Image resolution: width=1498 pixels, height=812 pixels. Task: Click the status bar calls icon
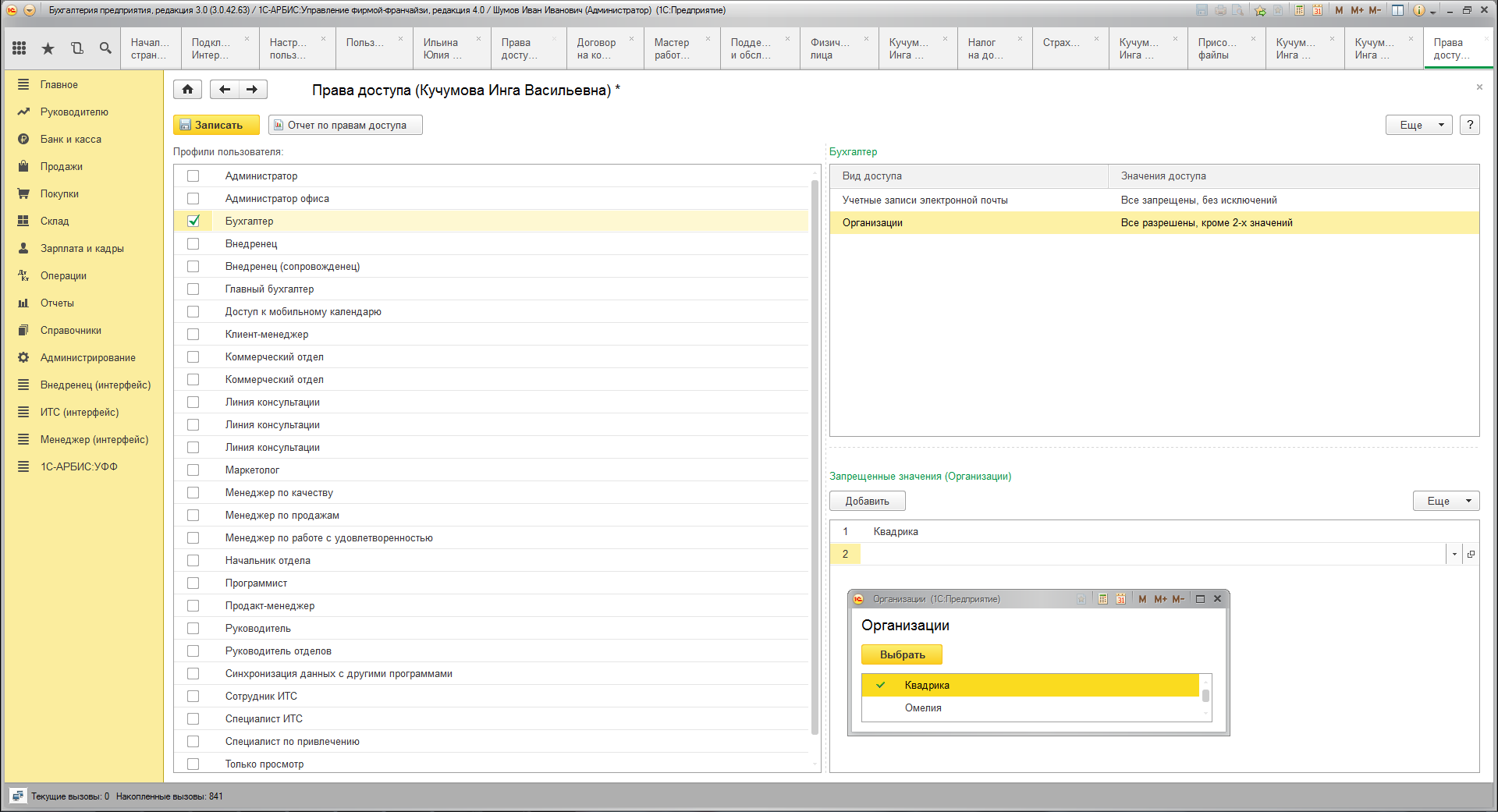pos(18,796)
